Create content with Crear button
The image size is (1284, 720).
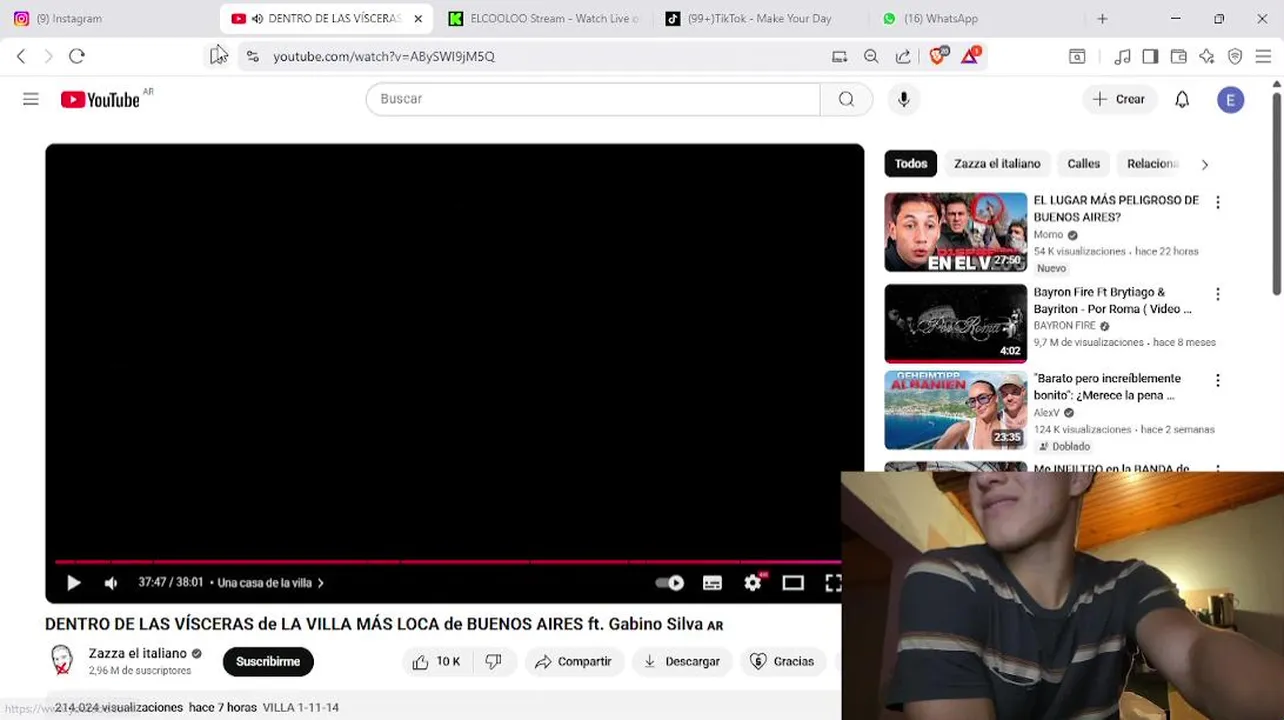1119,99
